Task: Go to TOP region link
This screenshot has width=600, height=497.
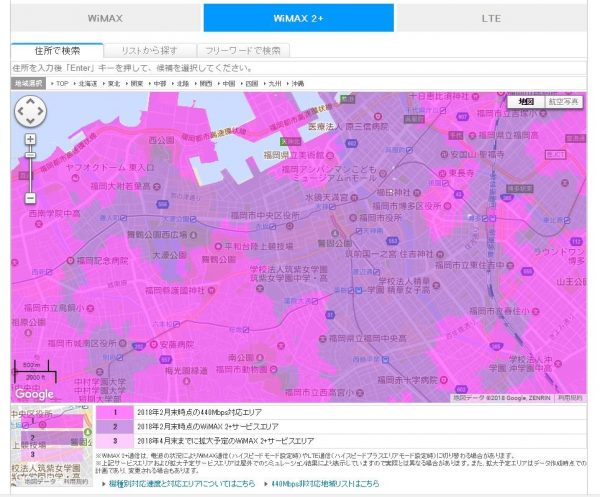Action: [61, 83]
